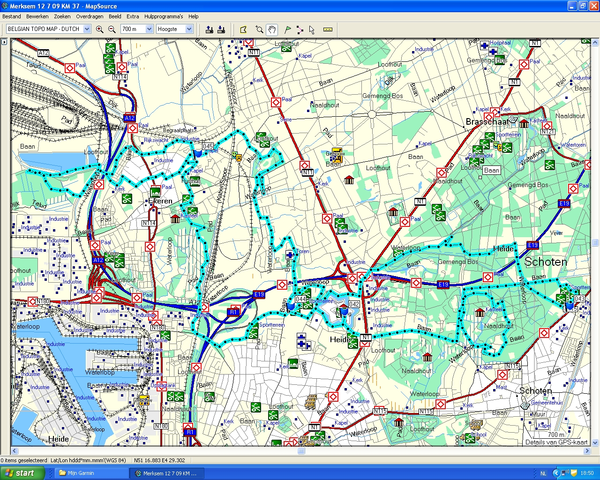The width and height of the screenshot is (600, 480).
Task: Select the waypoint flag tool
Action: [288, 30]
